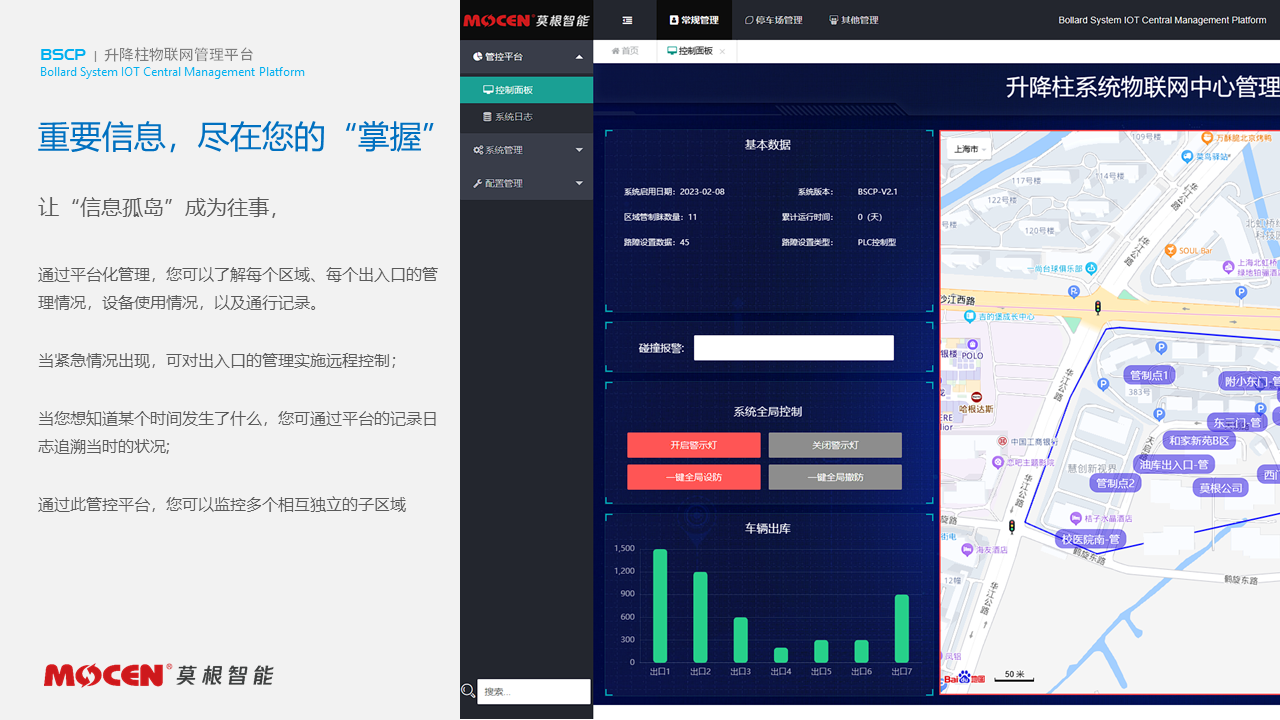This screenshot has height=720, width=1280.
Task: Click the magnifier search icon in sidebar
Action: [x=468, y=691]
